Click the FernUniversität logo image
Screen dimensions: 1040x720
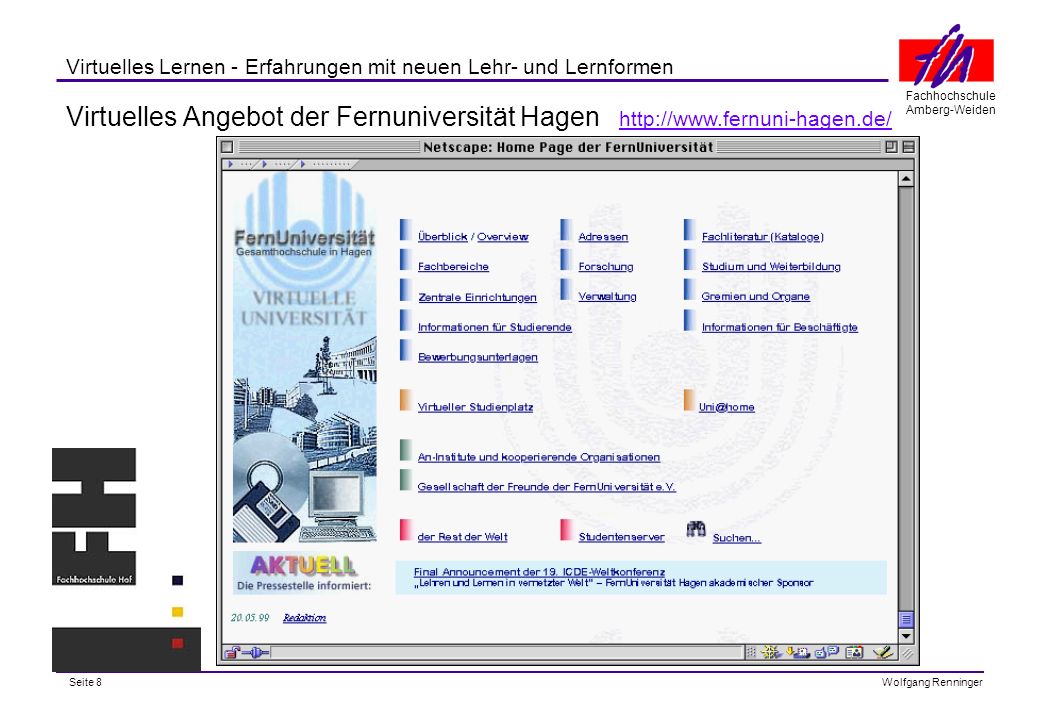(304, 232)
